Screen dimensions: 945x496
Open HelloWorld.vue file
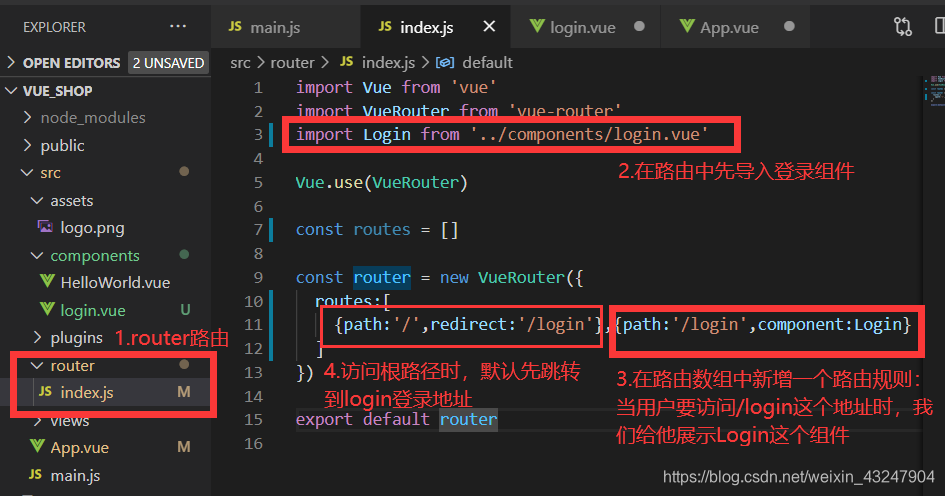coord(115,283)
